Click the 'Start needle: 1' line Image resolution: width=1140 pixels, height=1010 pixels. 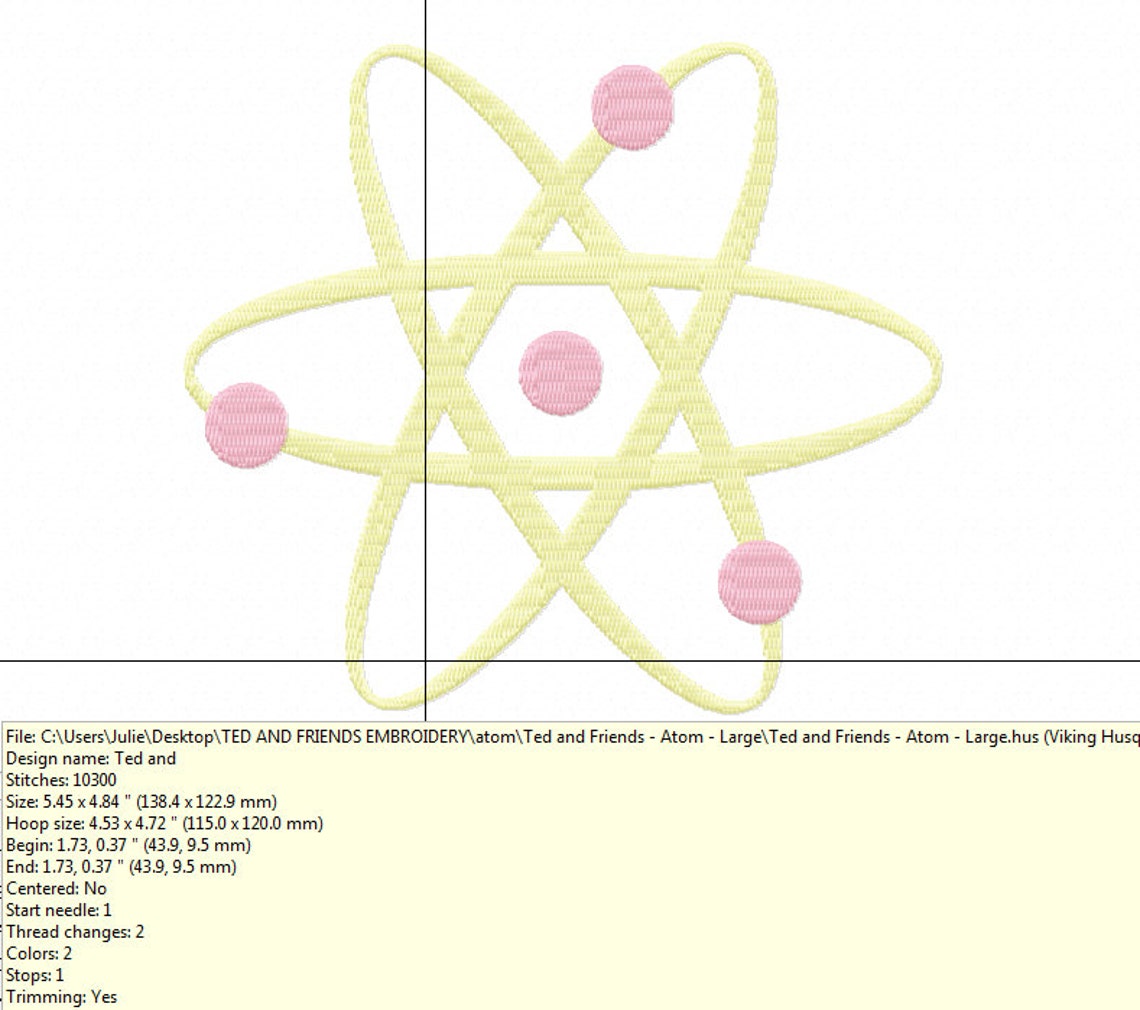(x=60, y=911)
